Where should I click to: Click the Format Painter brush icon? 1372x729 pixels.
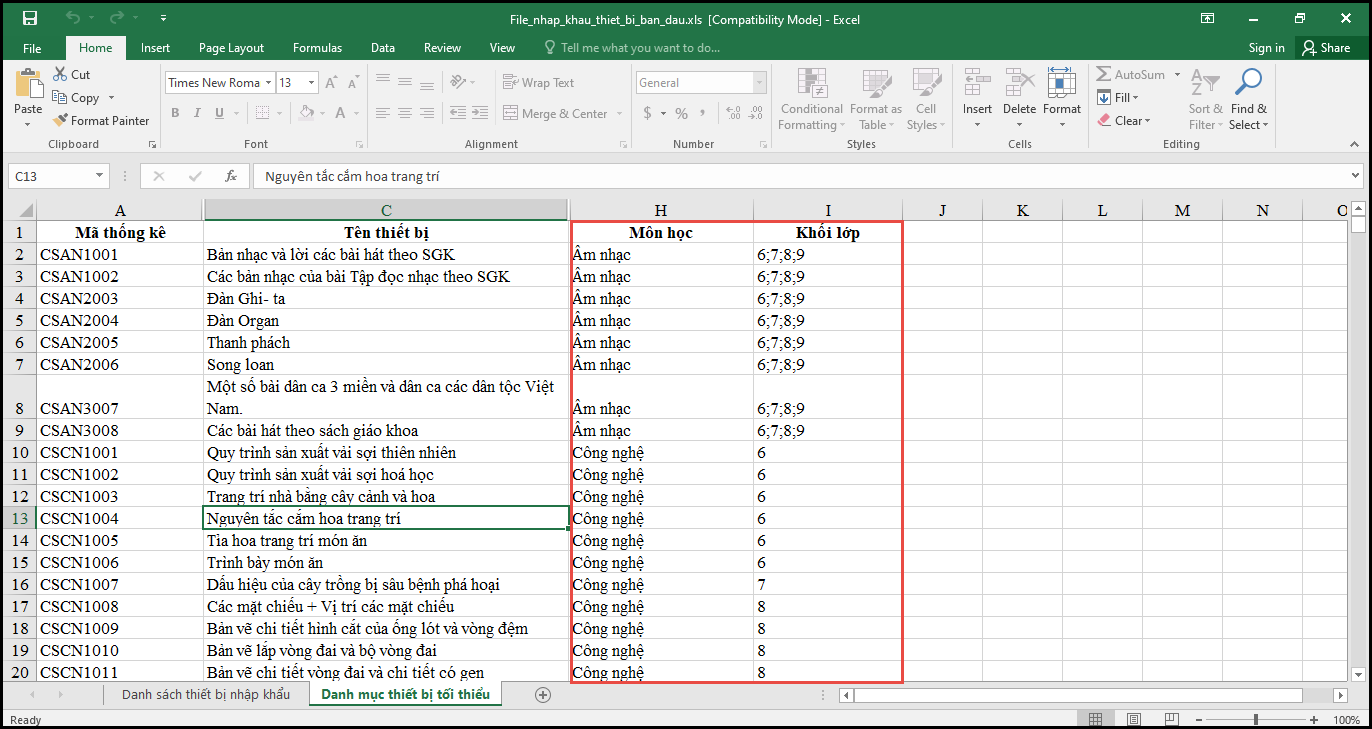tap(60, 121)
